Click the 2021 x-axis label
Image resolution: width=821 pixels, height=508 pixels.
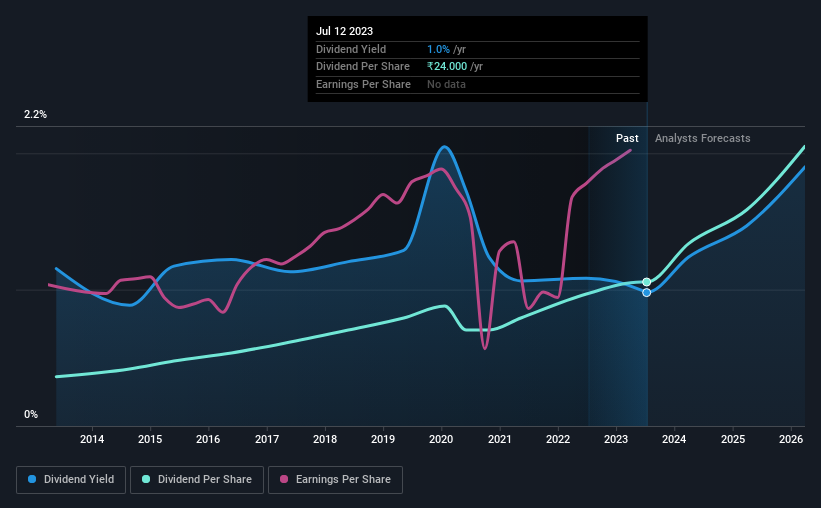[x=500, y=439]
